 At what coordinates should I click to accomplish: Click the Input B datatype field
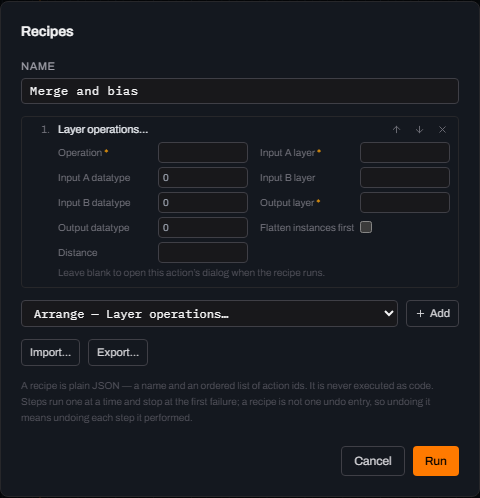[203, 203]
